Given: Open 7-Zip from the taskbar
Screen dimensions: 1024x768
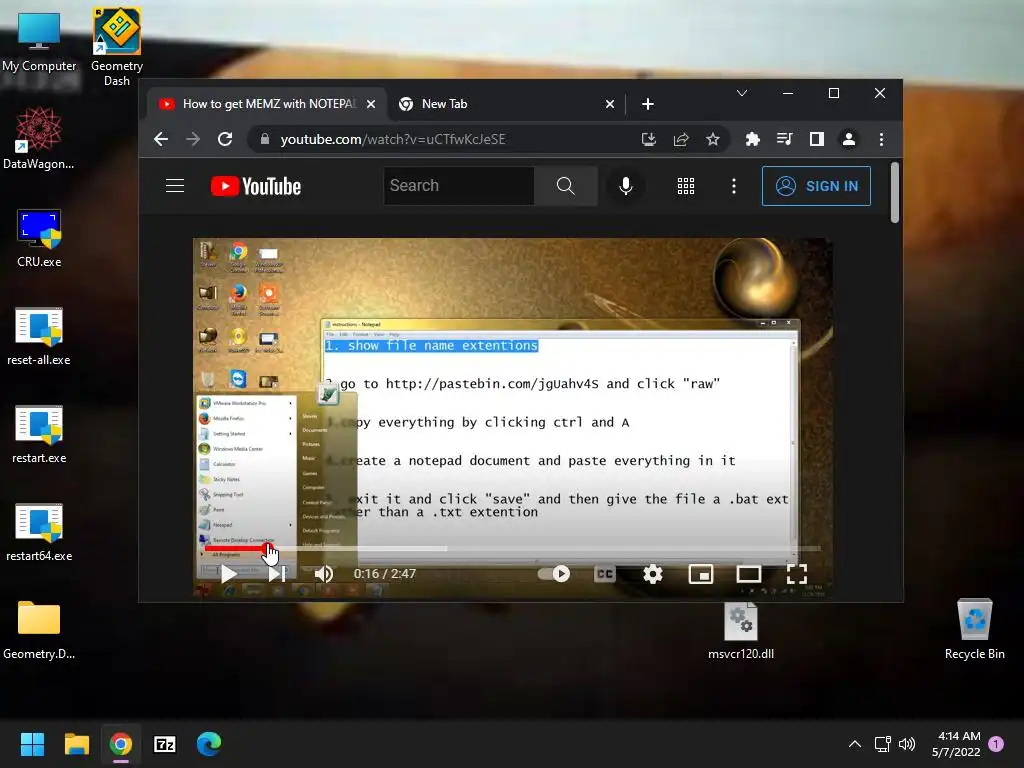Looking at the screenshot, I should tap(165, 744).
